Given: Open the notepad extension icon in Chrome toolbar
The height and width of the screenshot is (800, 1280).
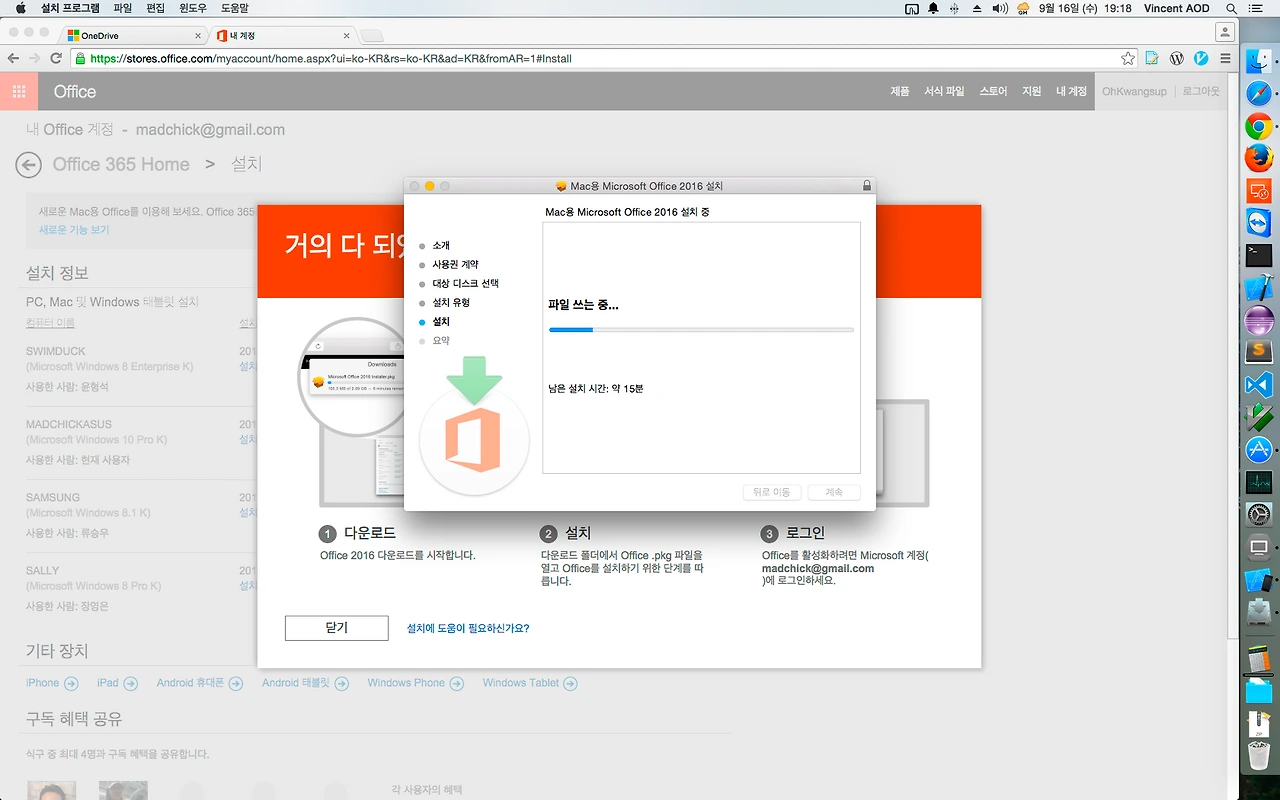Looking at the screenshot, I should tap(1152, 59).
